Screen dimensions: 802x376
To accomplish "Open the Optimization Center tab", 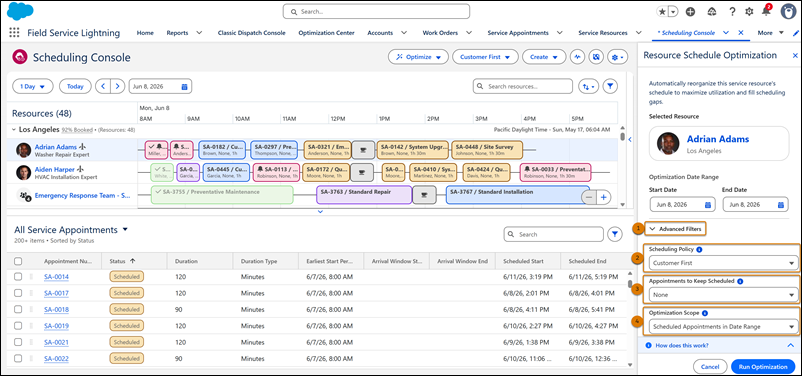I will pyautogui.click(x=326, y=33).
